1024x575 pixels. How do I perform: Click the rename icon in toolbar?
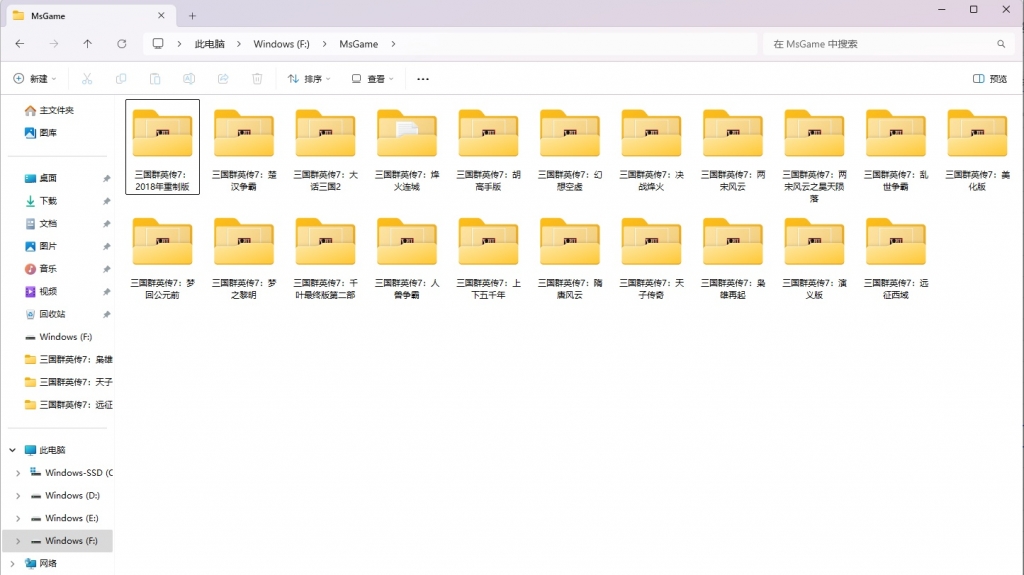click(189, 79)
